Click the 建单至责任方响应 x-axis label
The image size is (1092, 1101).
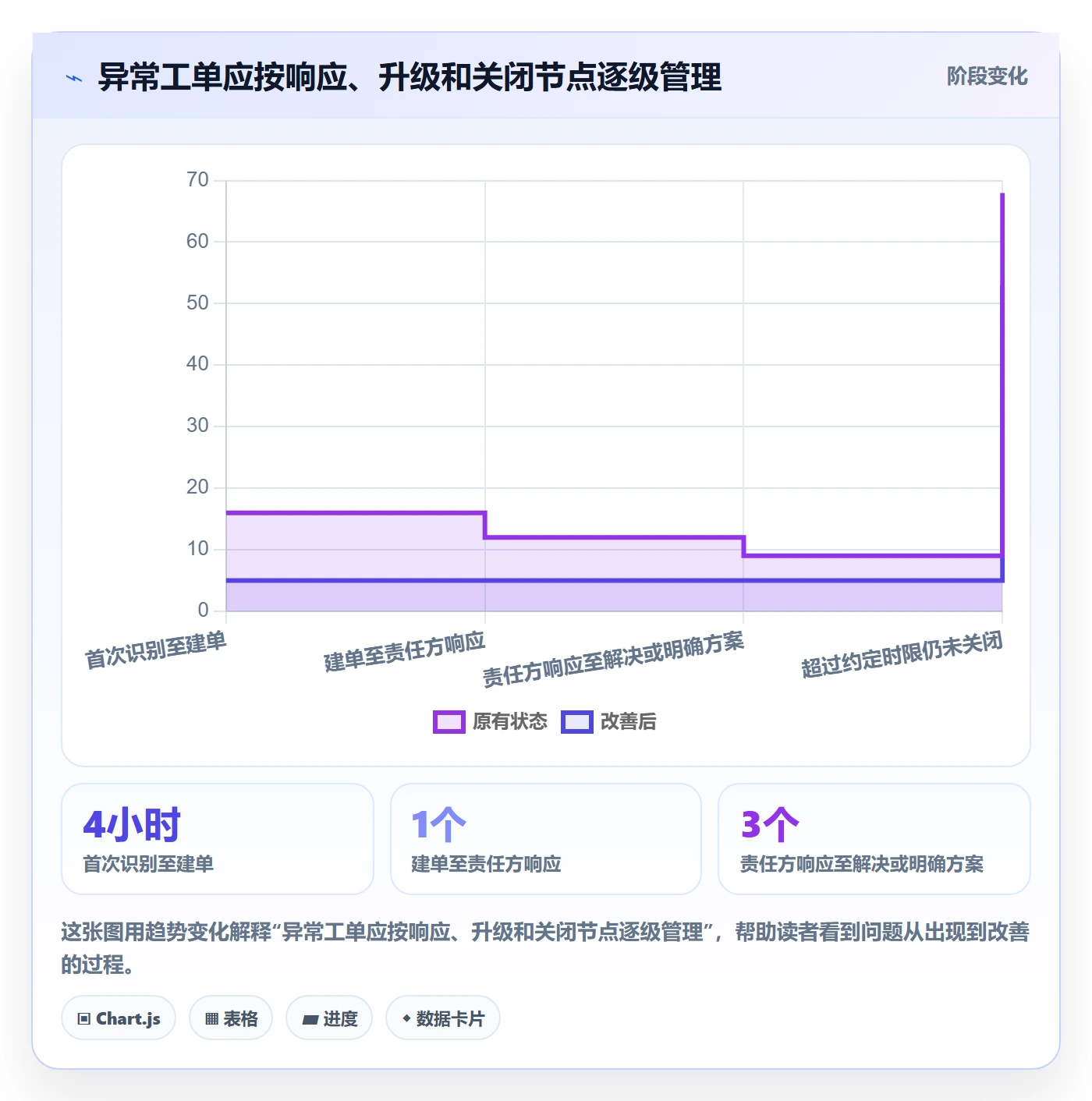(x=405, y=653)
